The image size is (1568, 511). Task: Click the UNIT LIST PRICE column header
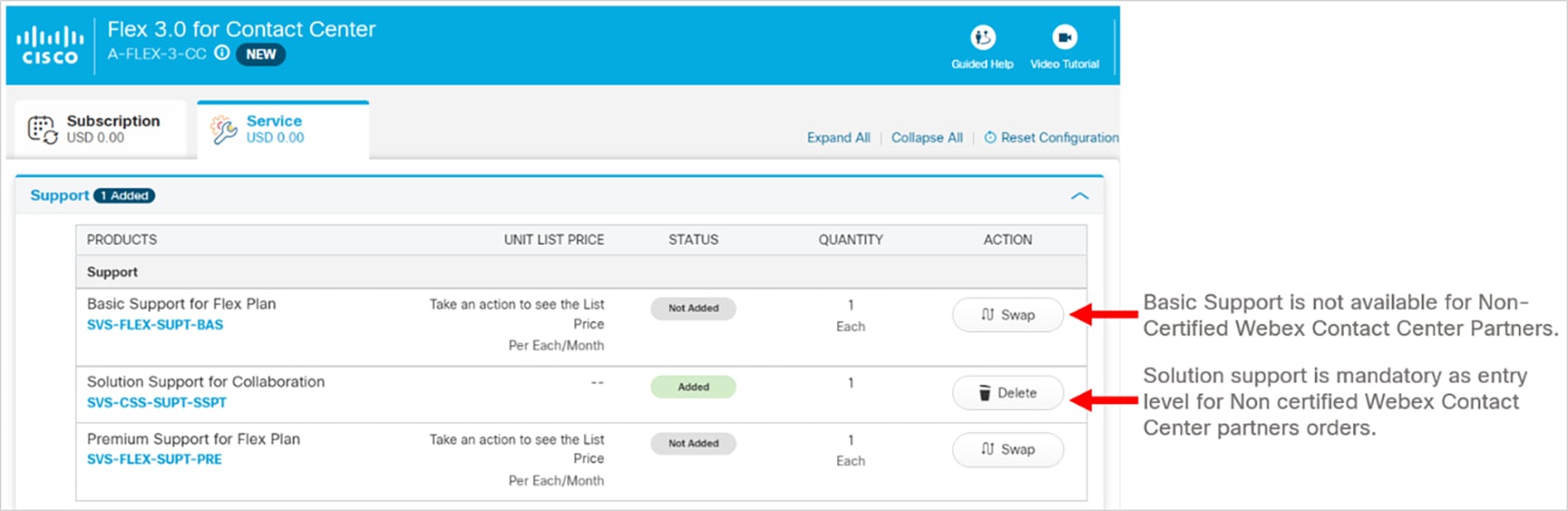(x=554, y=239)
